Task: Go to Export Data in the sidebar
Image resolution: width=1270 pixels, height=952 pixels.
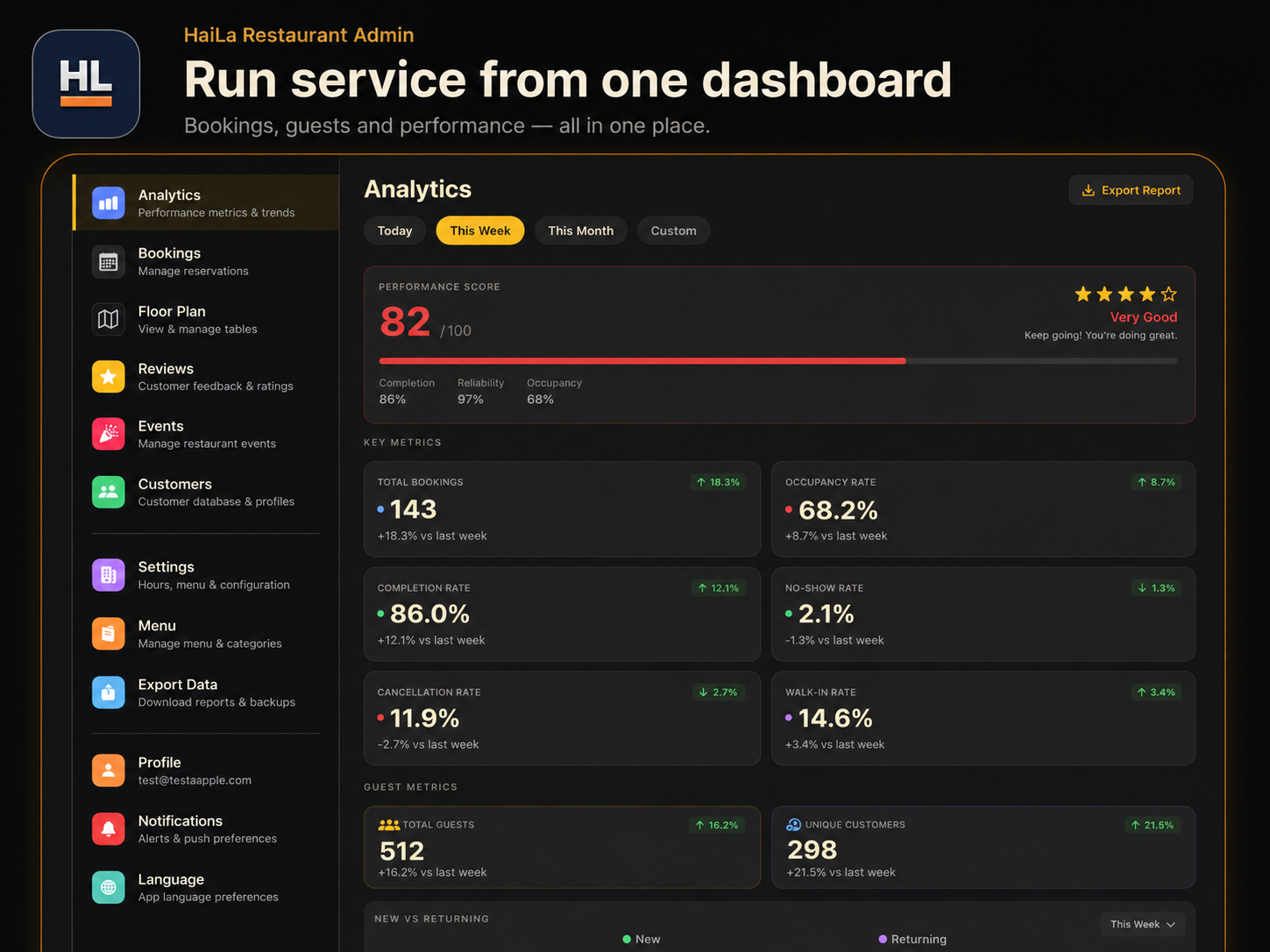Action: [177, 685]
